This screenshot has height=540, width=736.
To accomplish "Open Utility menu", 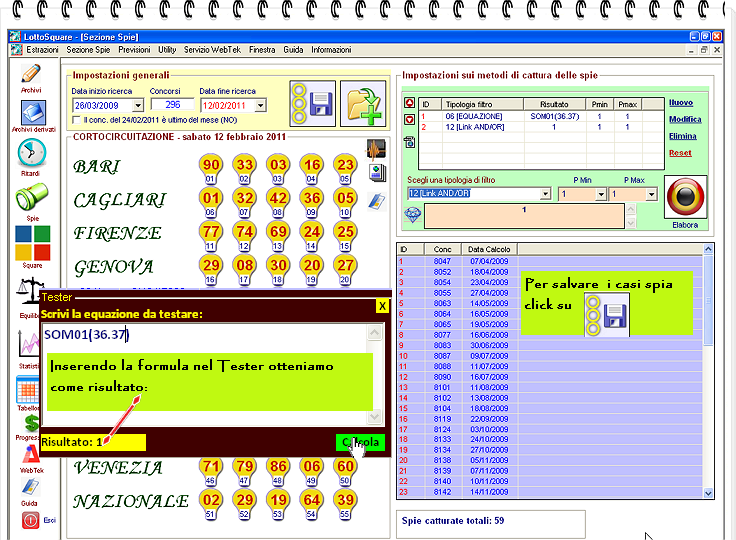I will pyautogui.click(x=167, y=50).
